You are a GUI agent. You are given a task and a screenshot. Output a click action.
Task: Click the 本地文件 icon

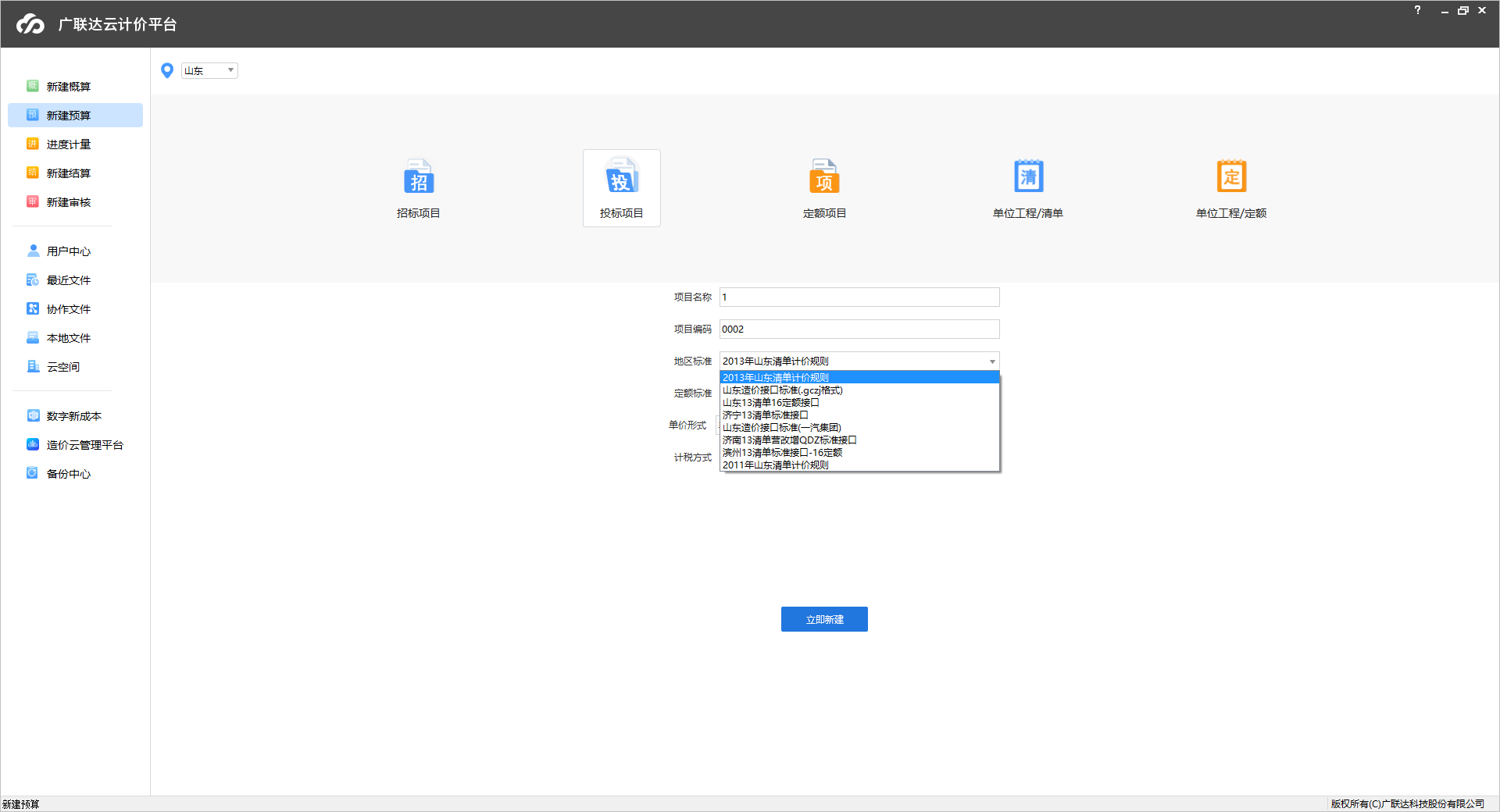[33, 337]
